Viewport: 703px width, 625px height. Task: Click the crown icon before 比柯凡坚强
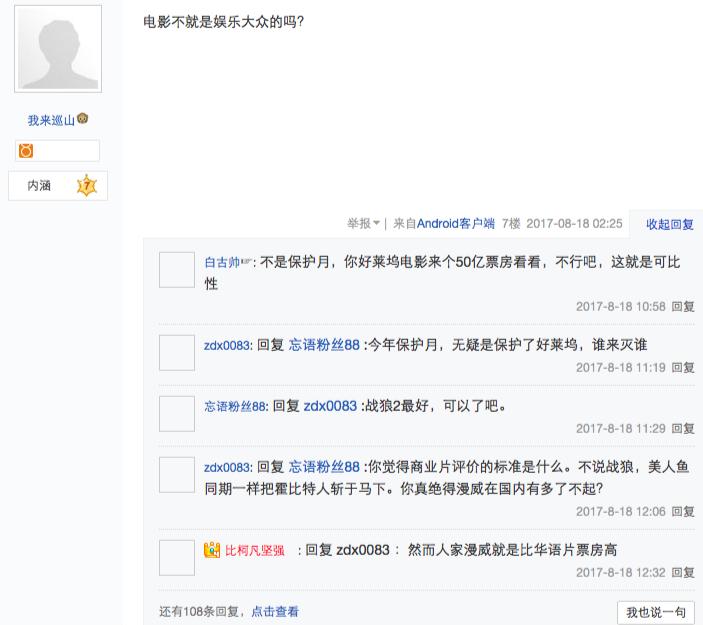click(212, 550)
